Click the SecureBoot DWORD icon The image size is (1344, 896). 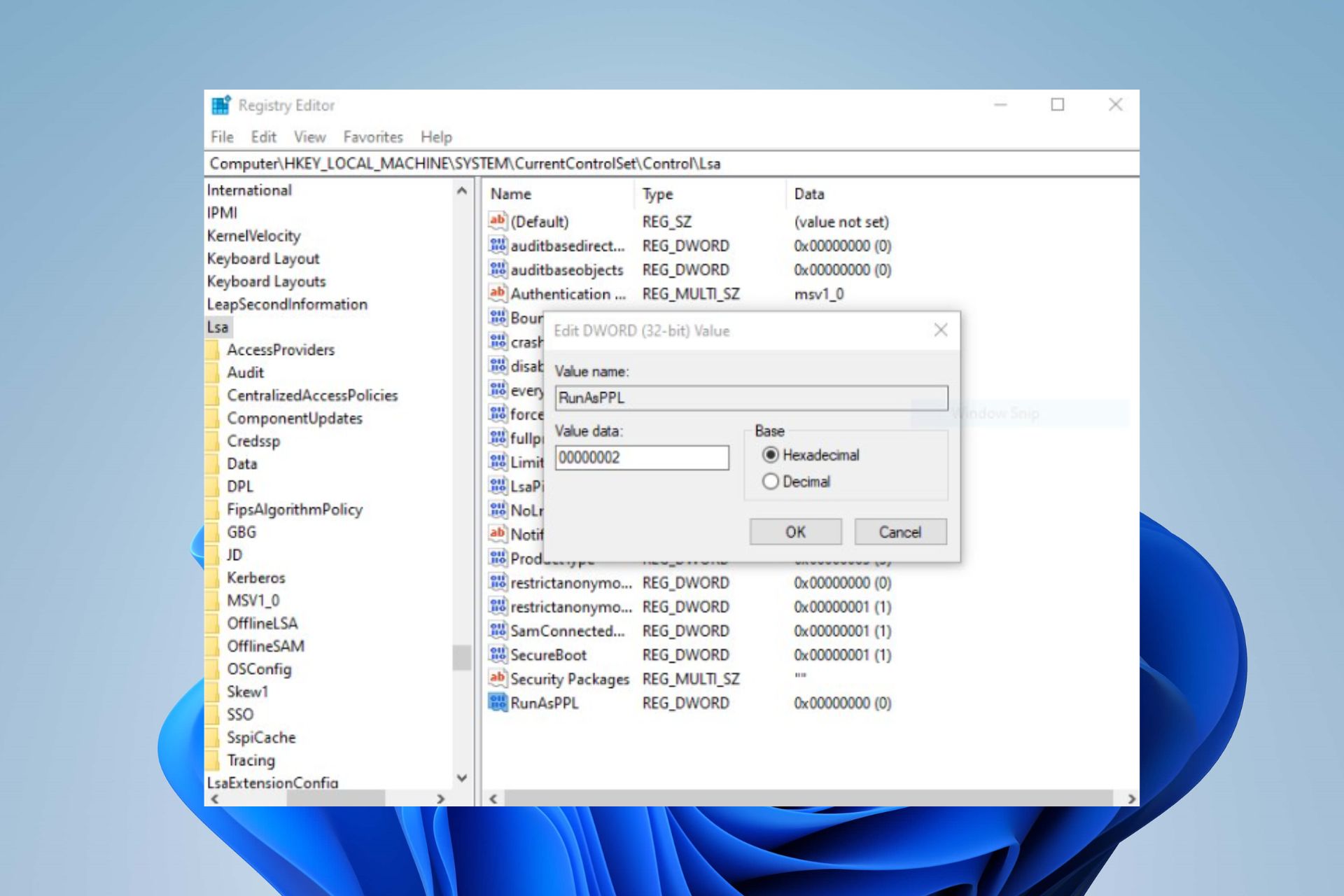tap(498, 654)
